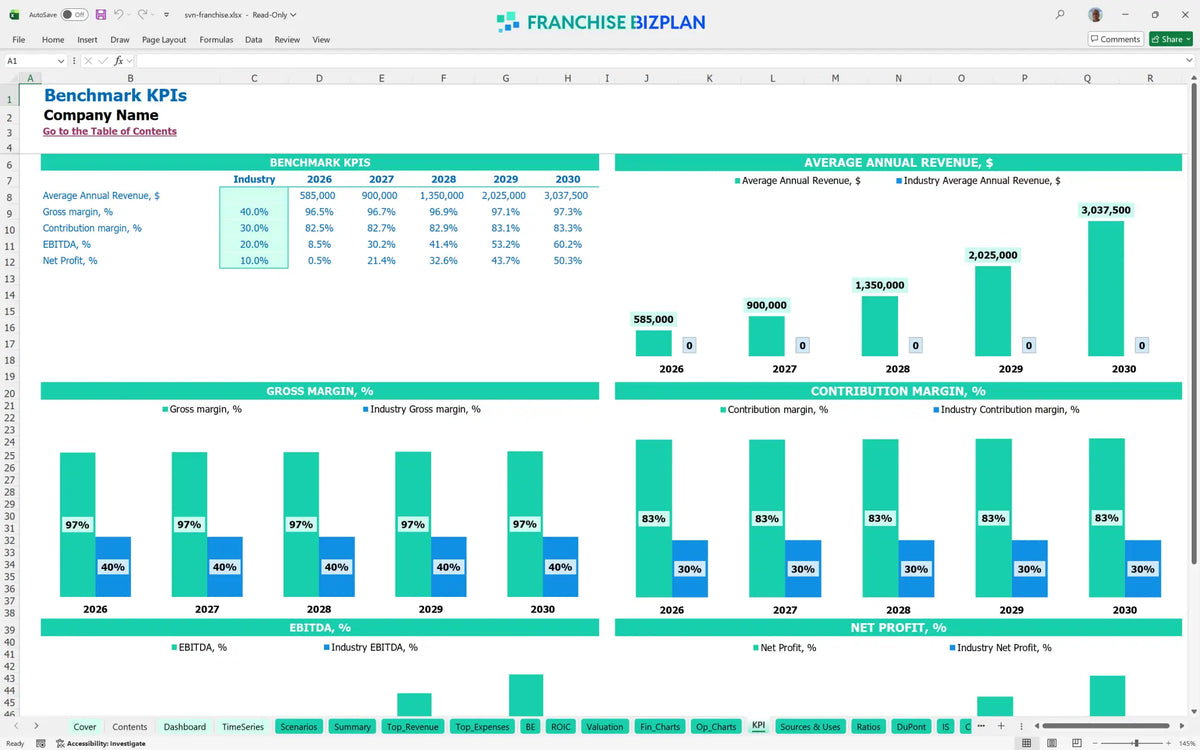Open the Top_Expenses sheet tab

[482, 727]
